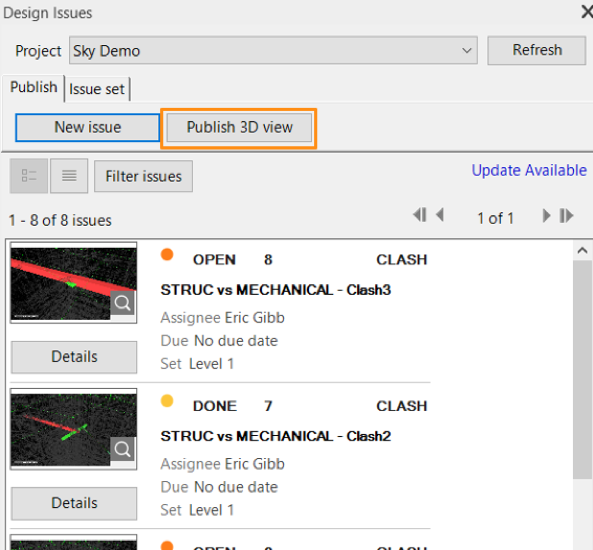Refresh the issues list

pyautogui.click(x=537, y=50)
